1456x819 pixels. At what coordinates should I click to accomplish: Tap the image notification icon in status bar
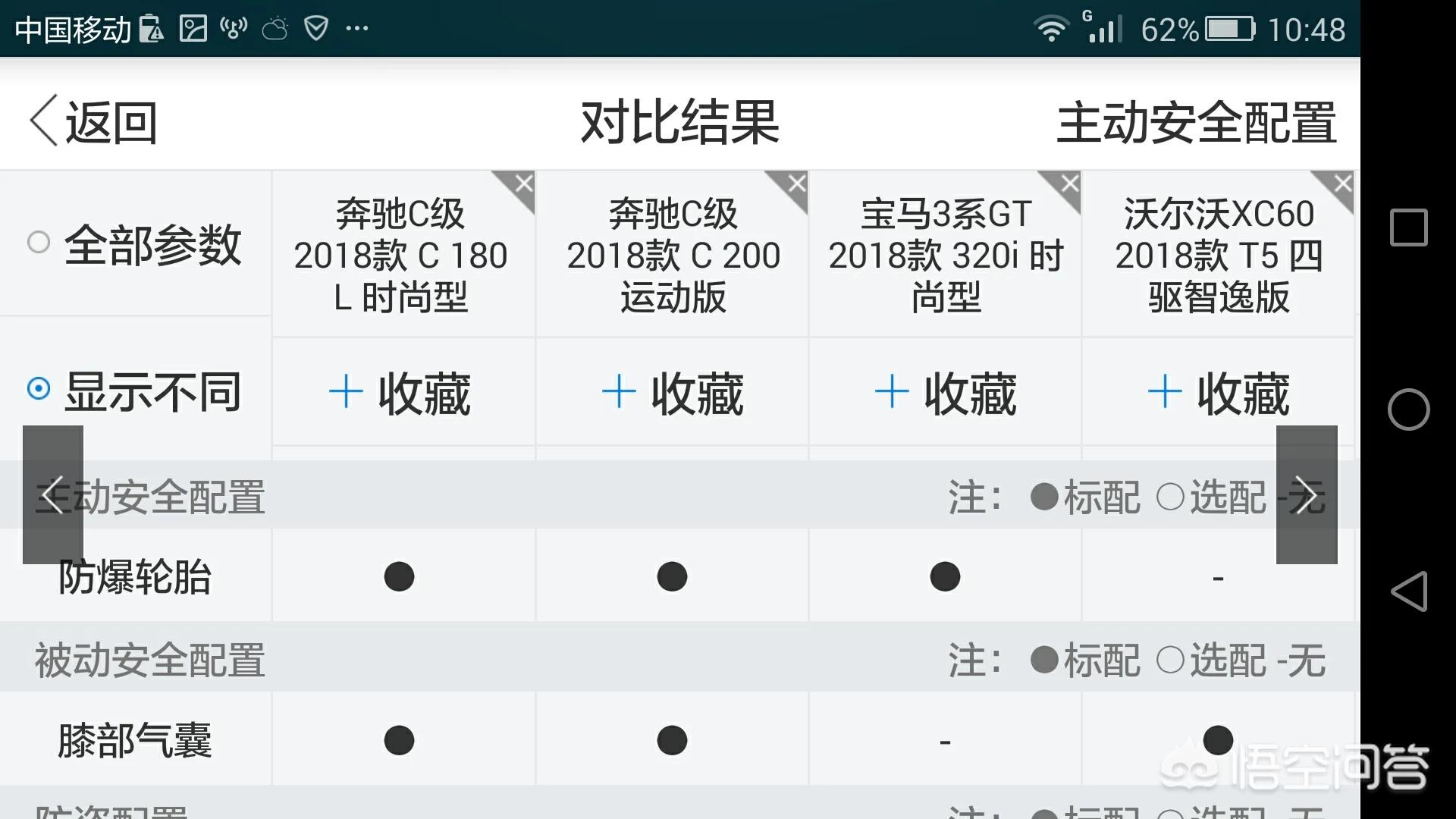point(193,29)
